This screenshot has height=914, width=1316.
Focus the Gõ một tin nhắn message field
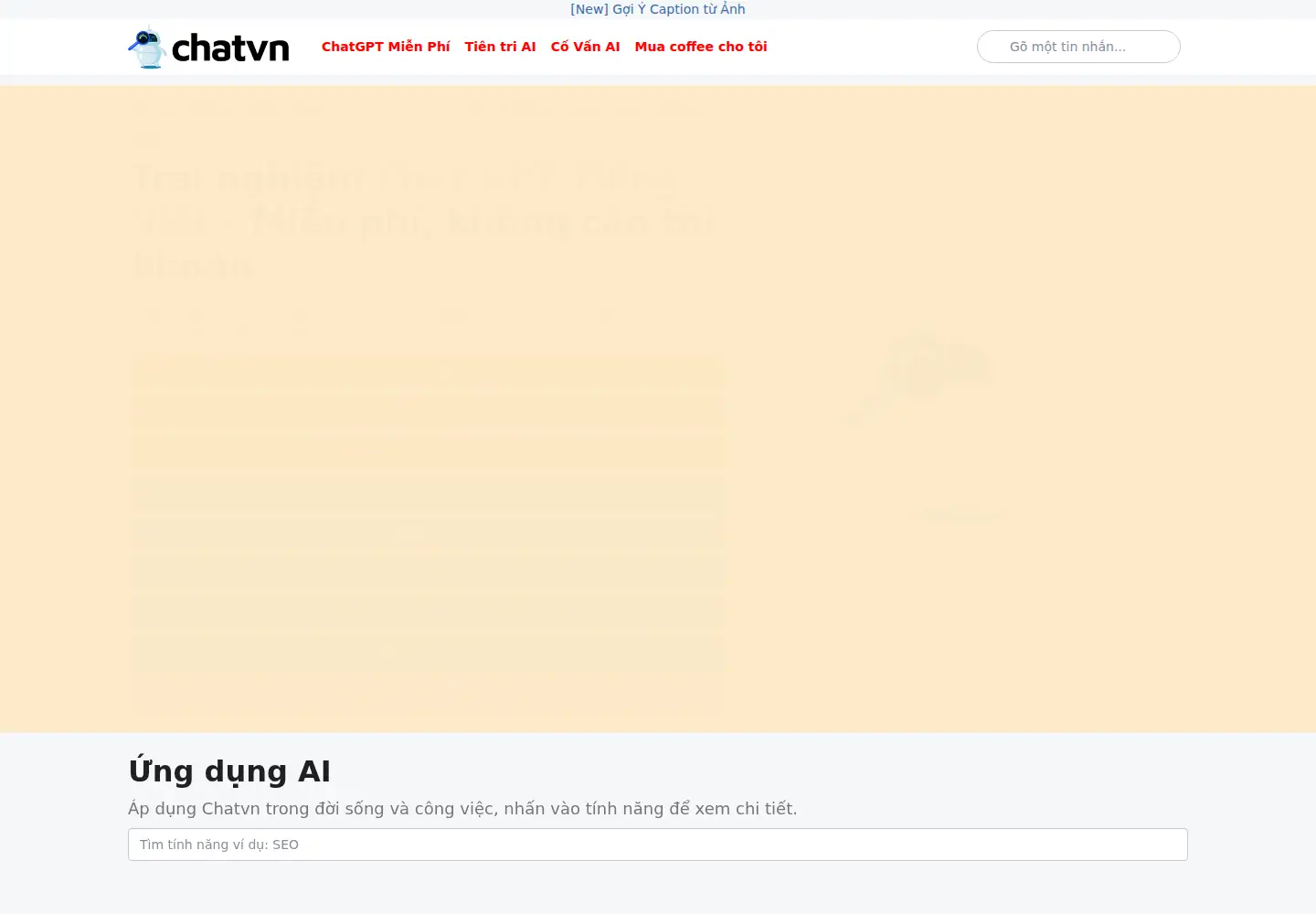1078,47
